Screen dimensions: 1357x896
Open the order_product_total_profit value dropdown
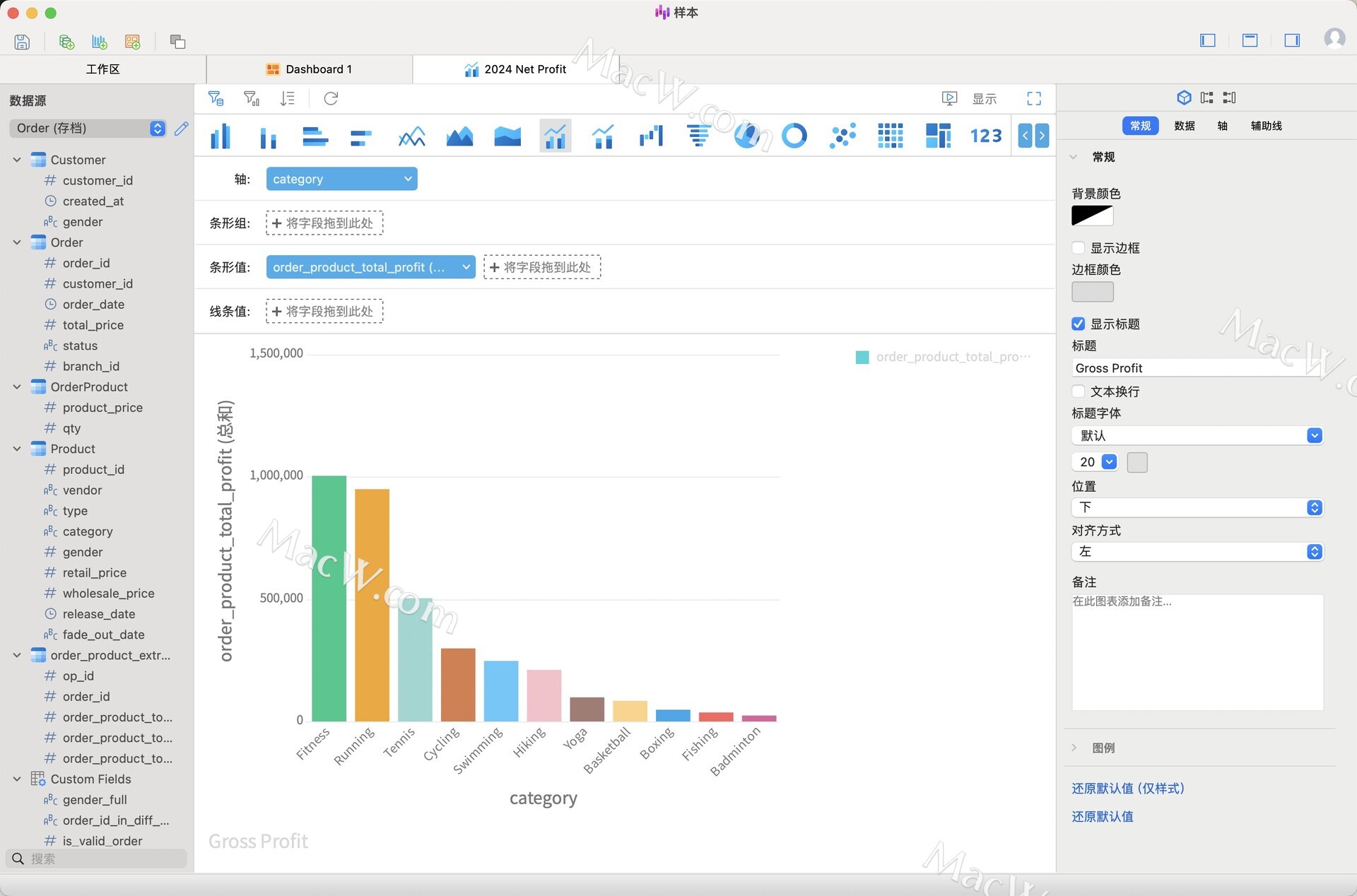click(x=370, y=267)
